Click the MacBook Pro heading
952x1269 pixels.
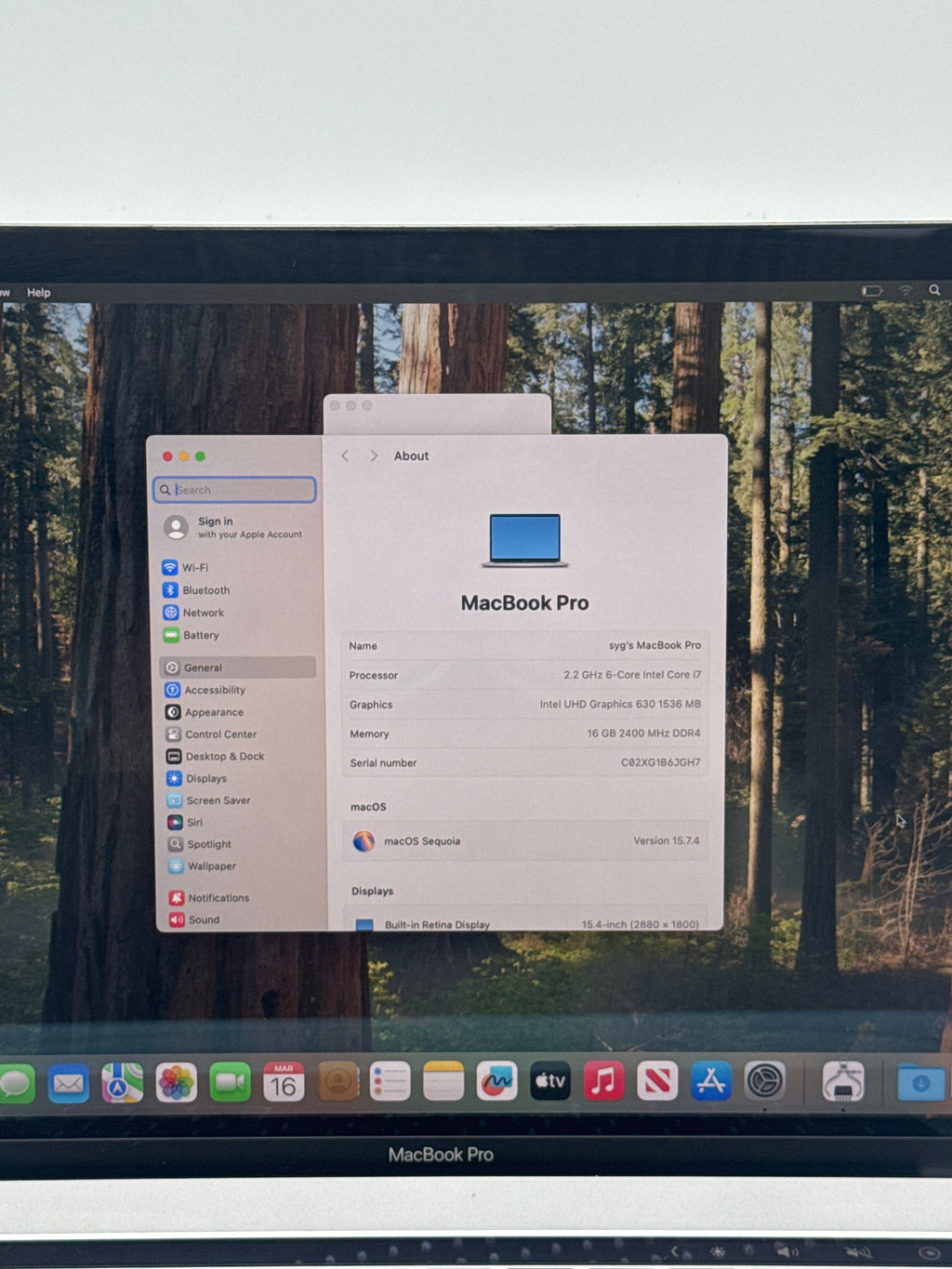(525, 602)
